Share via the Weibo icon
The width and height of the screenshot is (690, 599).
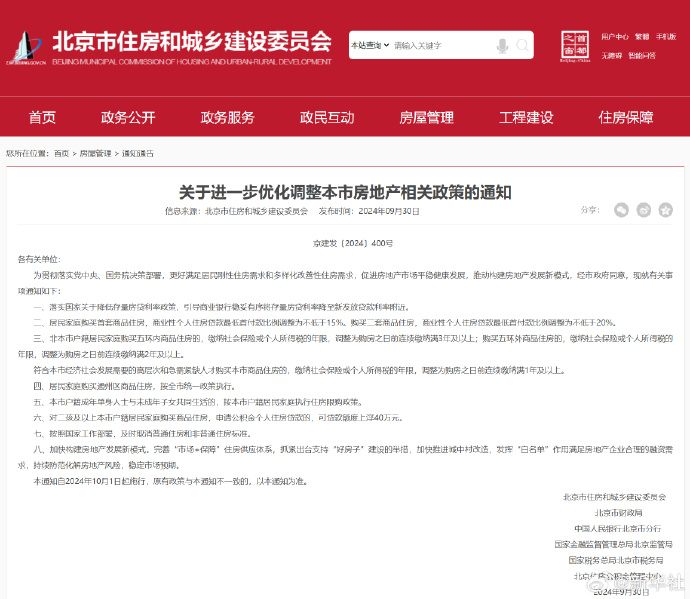pyautogui.click(x=643, y=210)
